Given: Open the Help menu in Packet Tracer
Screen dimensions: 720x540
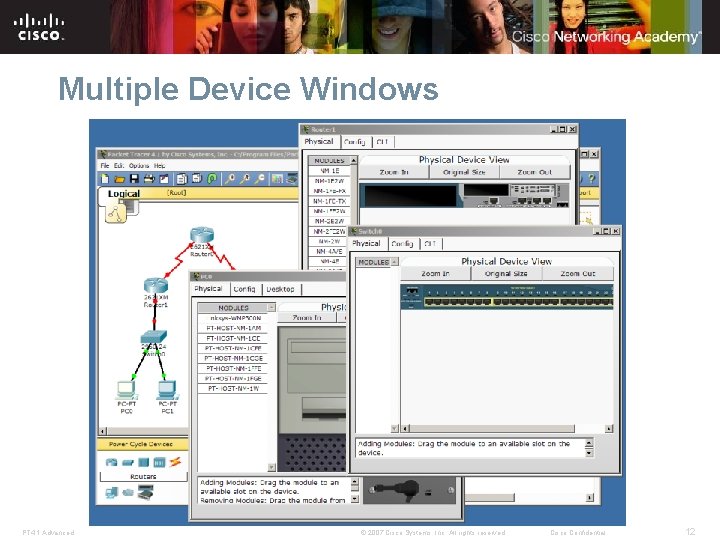Looking at the screenshot, I should click(x=159, y=165).
